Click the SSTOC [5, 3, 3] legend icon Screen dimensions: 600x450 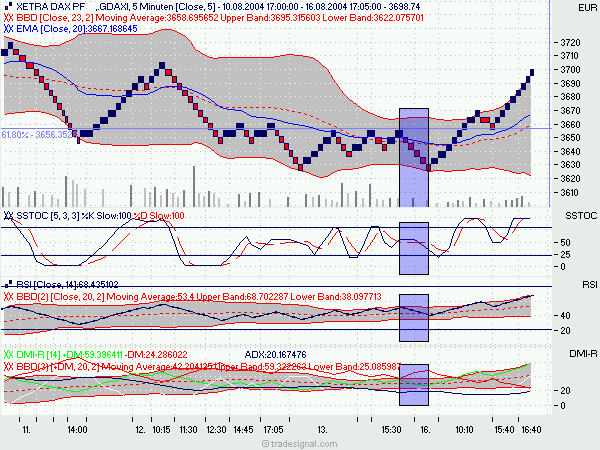click(x=8, y=216)
